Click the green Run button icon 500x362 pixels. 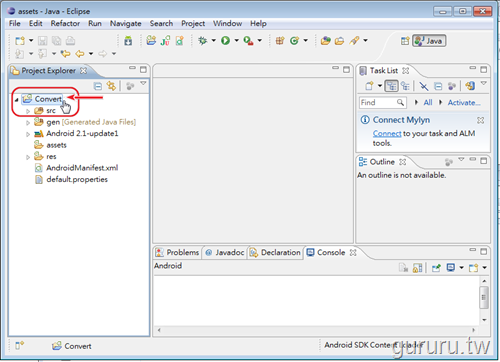225,41
